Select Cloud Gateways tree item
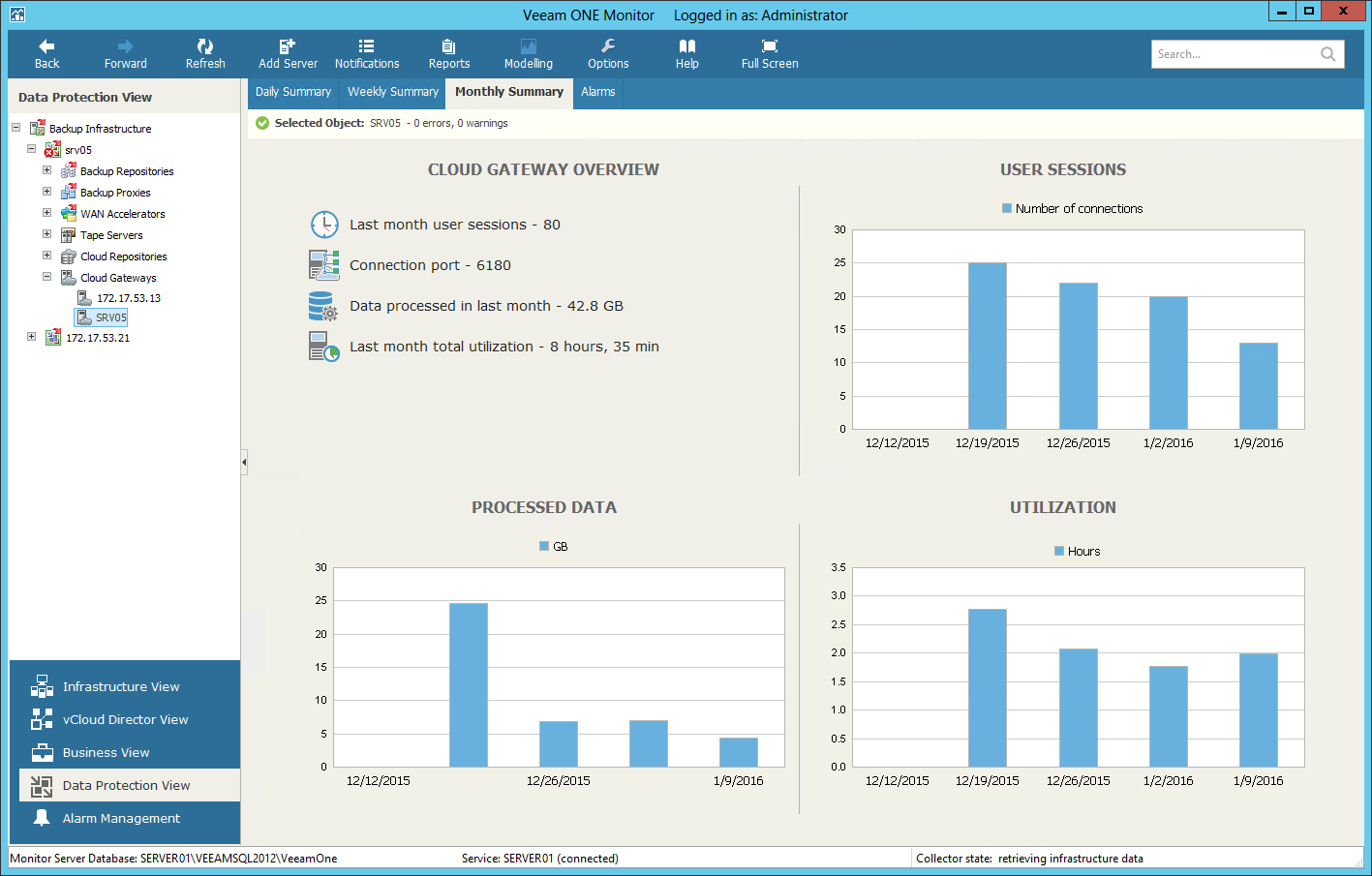This screenshot has width=1372, height=876. pos(118,278)
